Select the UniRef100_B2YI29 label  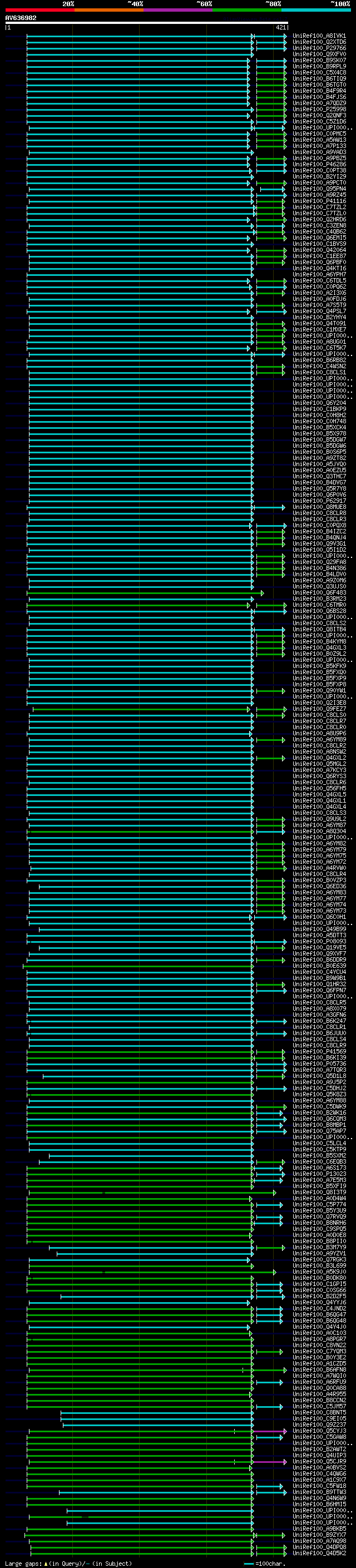[319, 176]
